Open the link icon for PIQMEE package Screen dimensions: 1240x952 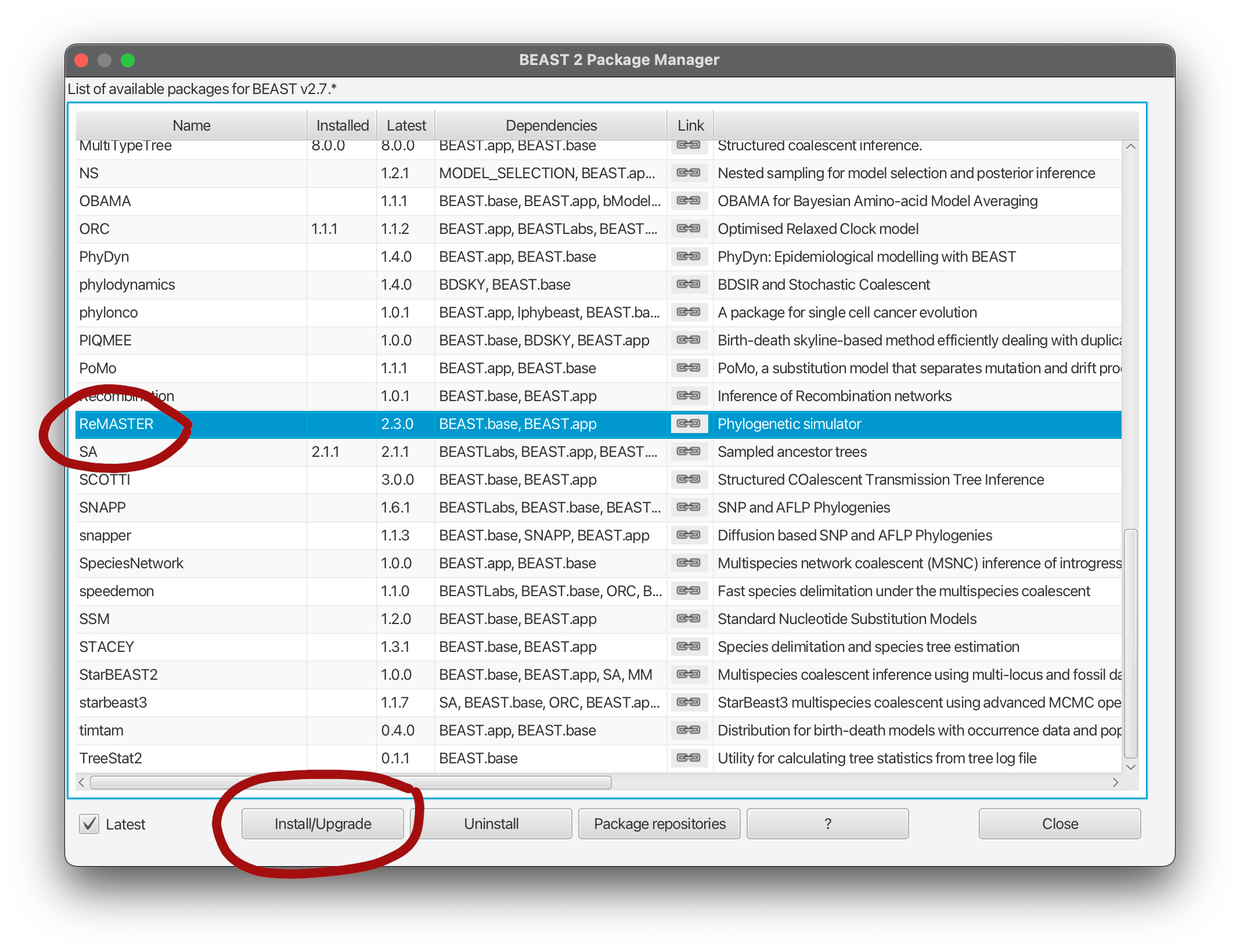point(689,340)
